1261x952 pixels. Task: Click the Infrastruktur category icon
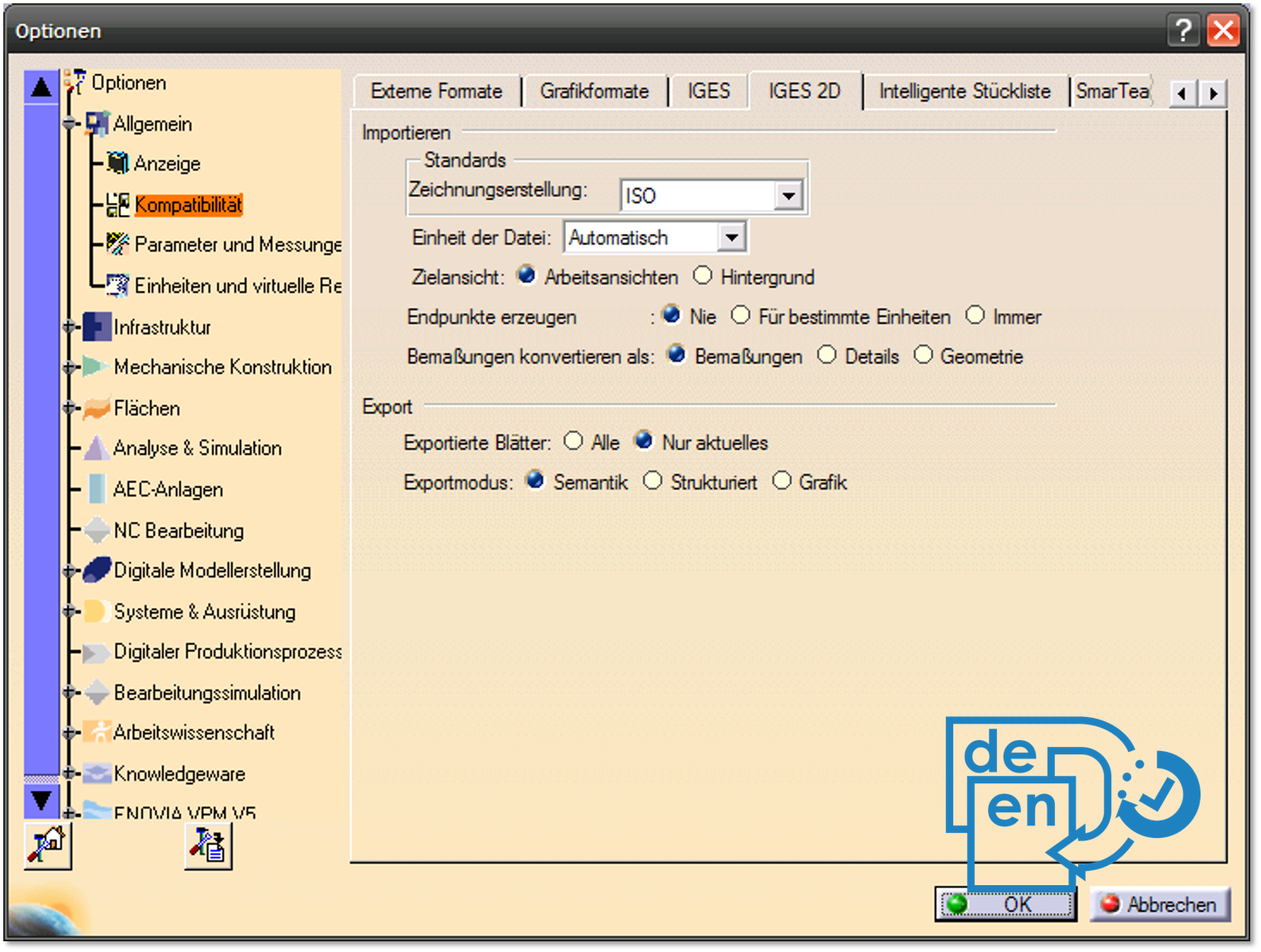tap(97, 327)
